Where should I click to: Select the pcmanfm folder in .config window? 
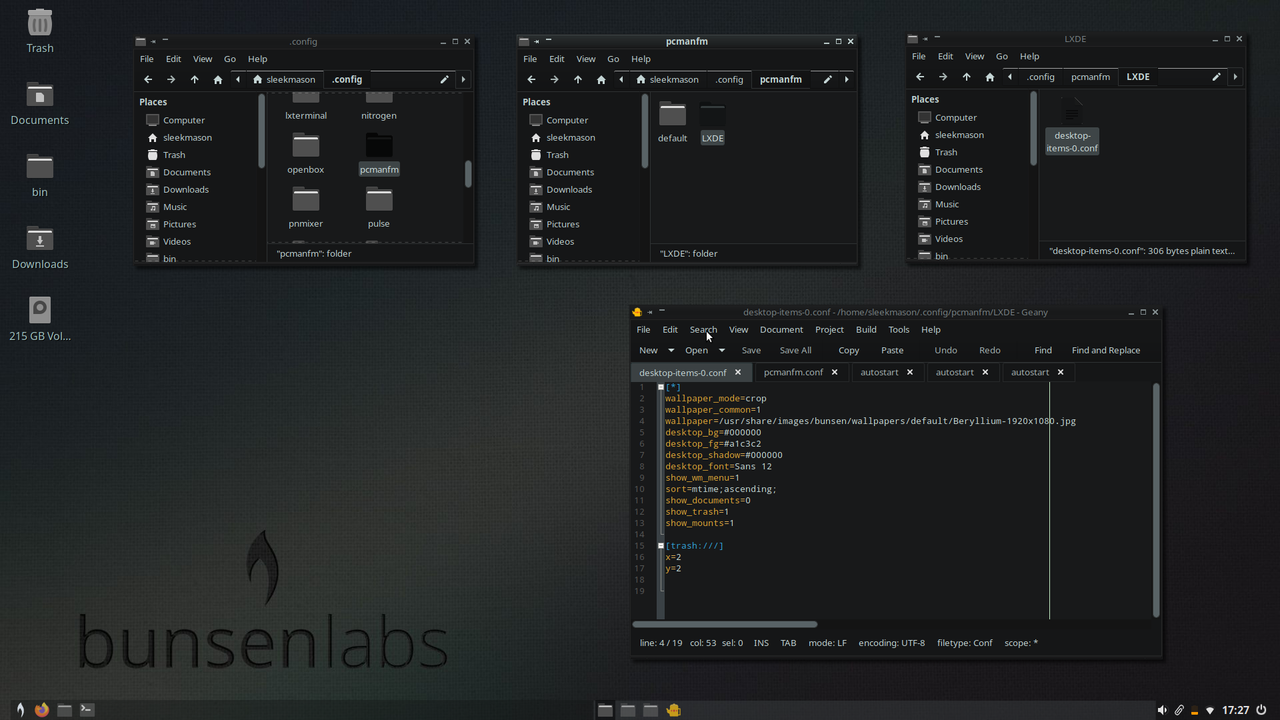(379, 153)
